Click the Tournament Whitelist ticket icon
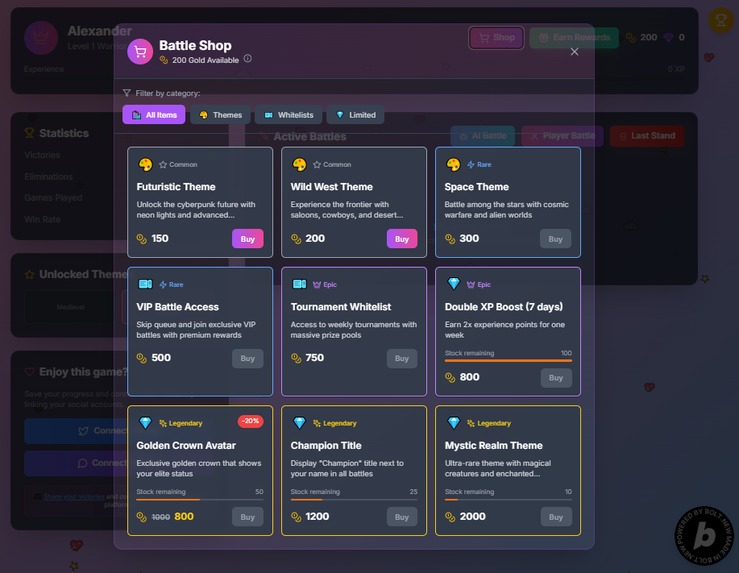The height and width of the screenshot is (573, 739). pyautogui.click(x=299, y=284)
